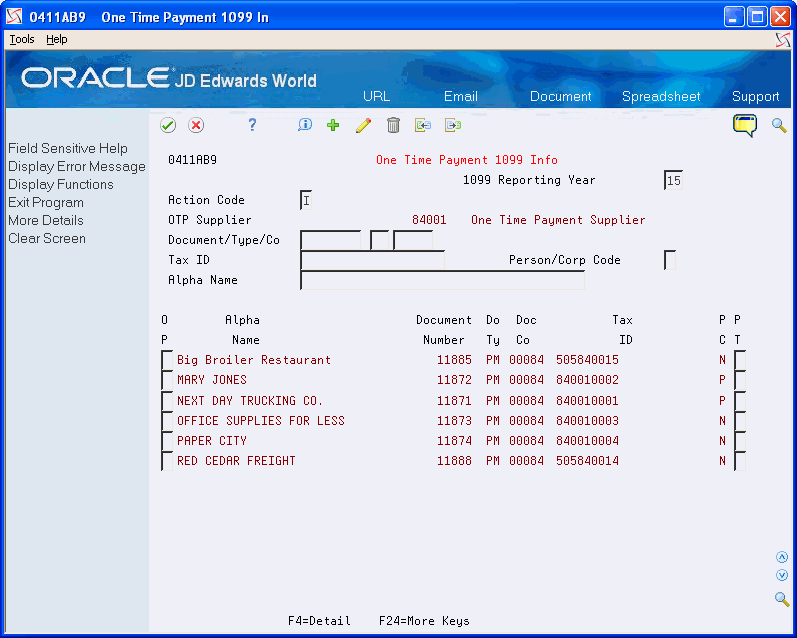The image size is (797, 638).
Task: Click OP field for Big Broiler Restaurant
Action: pos(167,360)
